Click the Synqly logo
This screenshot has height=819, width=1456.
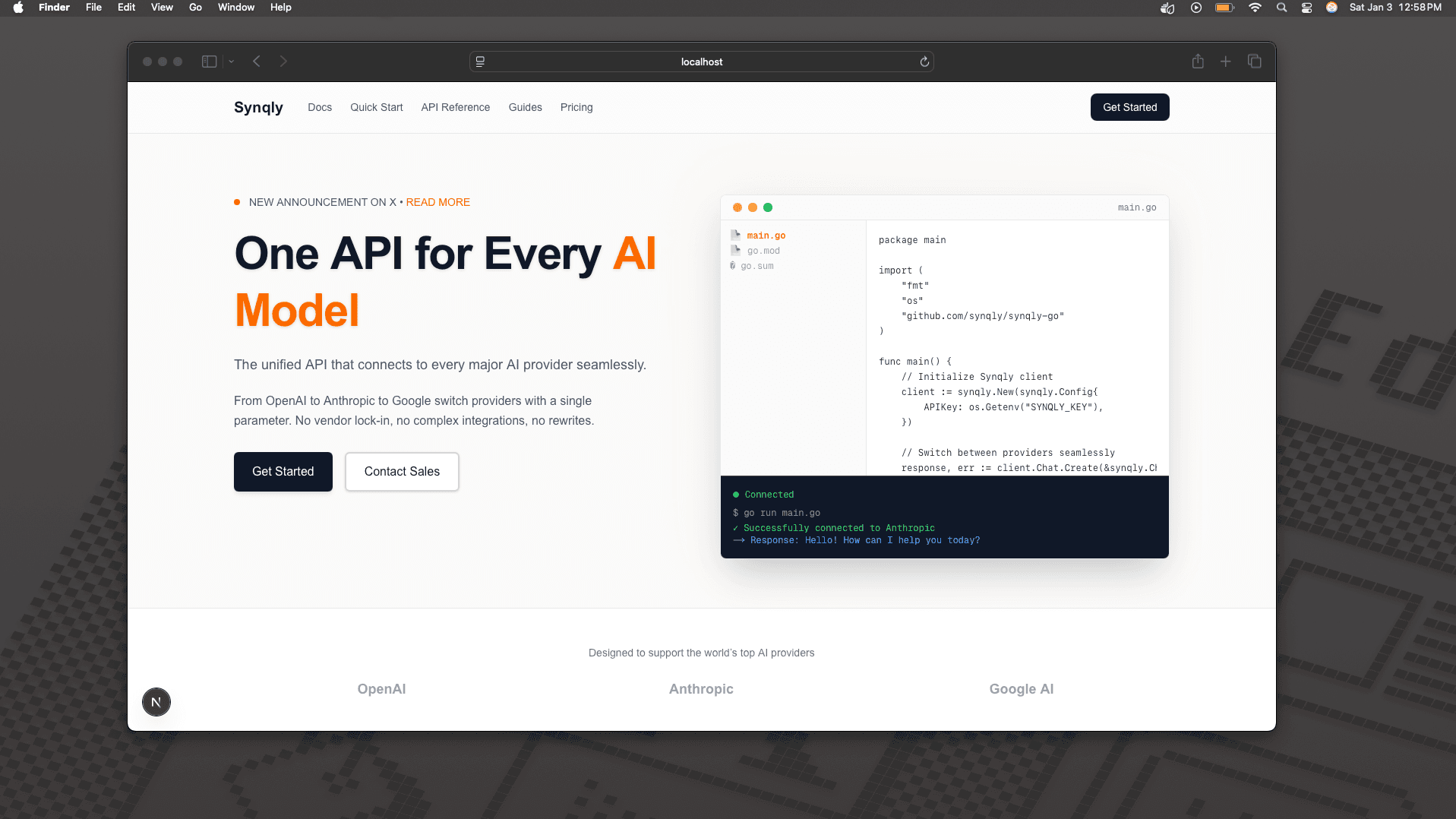[x=258, y=107]
